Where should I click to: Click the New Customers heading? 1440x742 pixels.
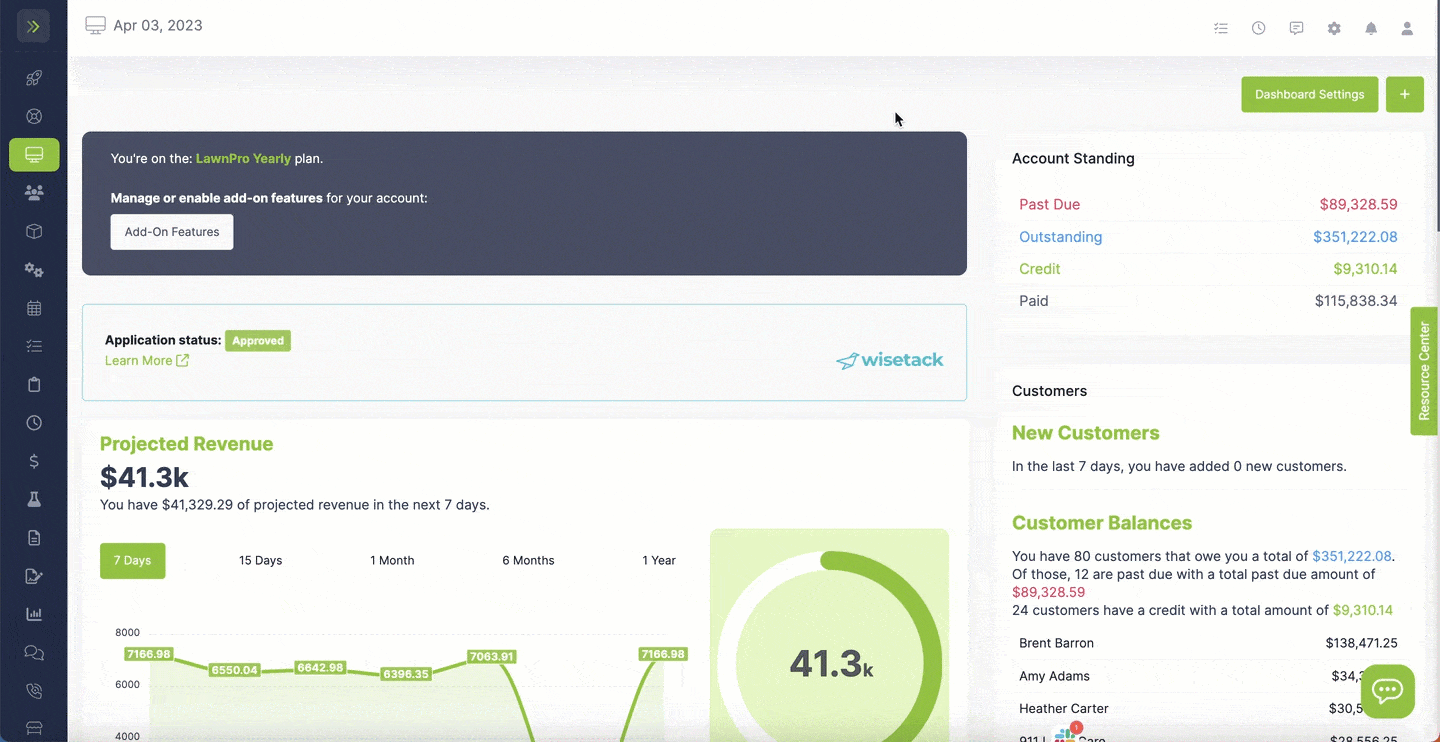(x=1086, y=433)
